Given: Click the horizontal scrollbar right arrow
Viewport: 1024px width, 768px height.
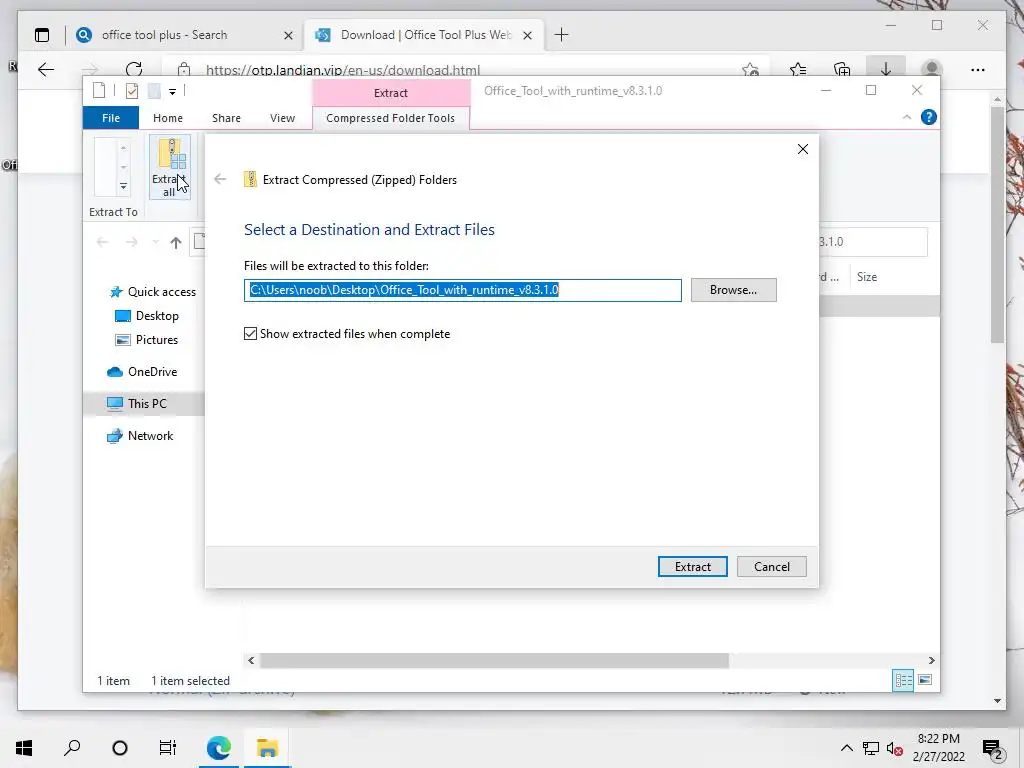Looking at the screenshot, I should (931, 660).
